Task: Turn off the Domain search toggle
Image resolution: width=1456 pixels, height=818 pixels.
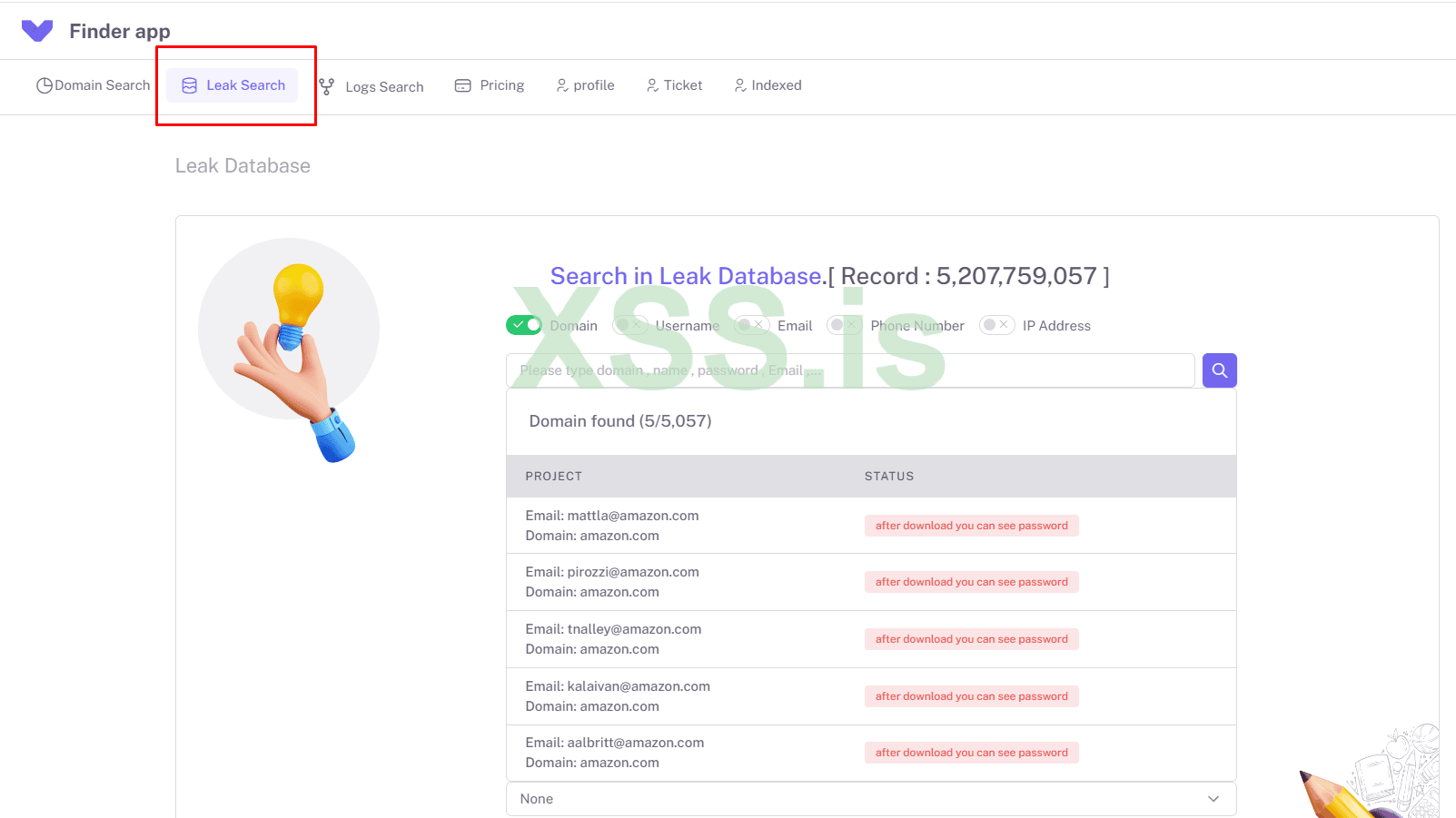Action: pyautogui.click(x=524, y=325)
